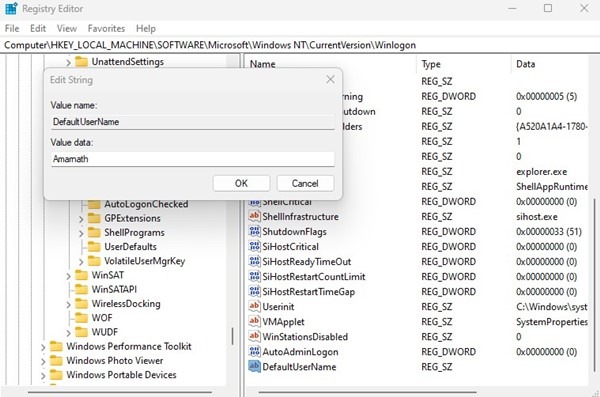Click the Userinit string value icon
The width and height of the screenshot is (600, 397).
click(x=254, y=306)
